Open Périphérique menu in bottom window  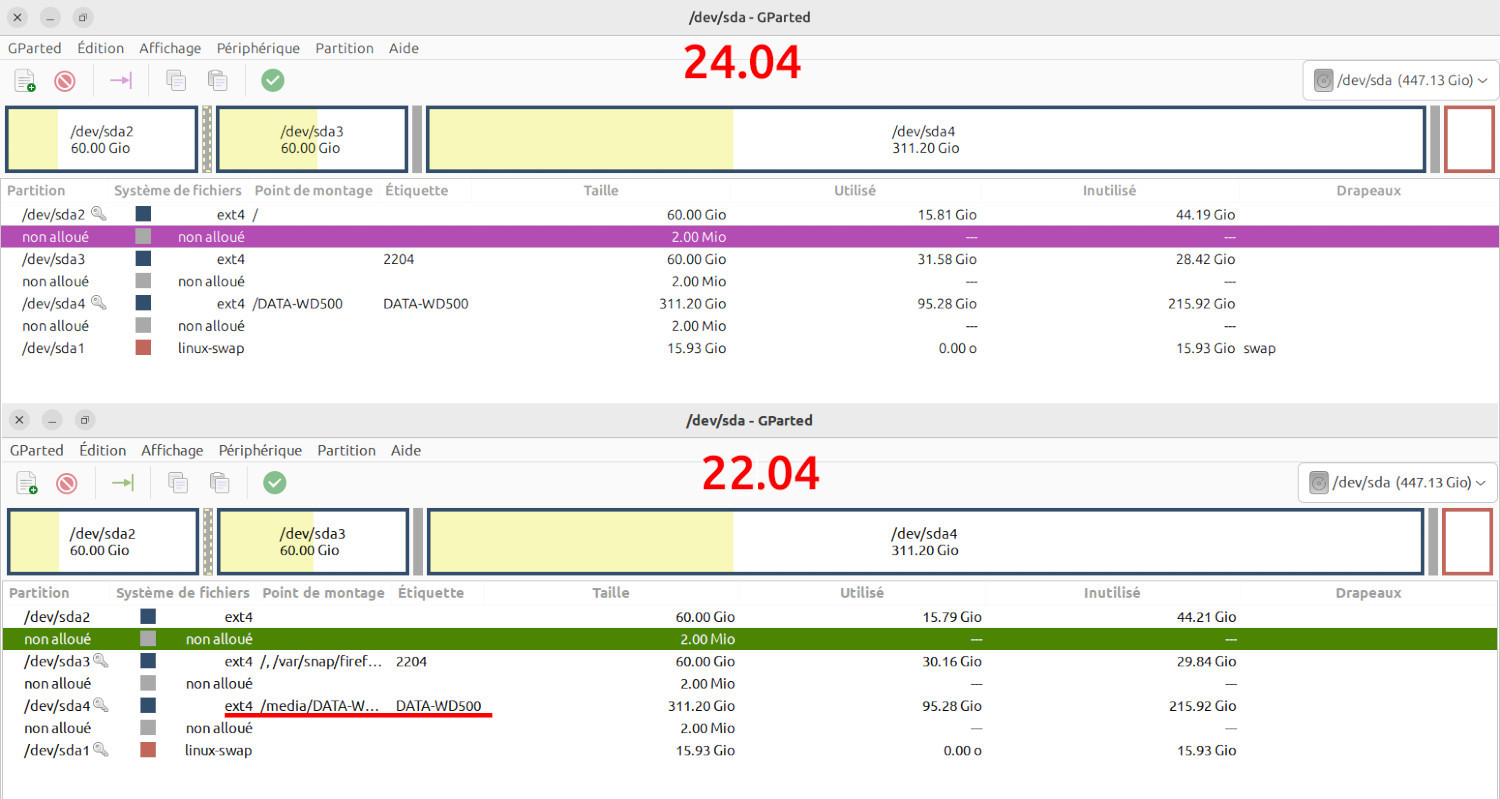260,450
